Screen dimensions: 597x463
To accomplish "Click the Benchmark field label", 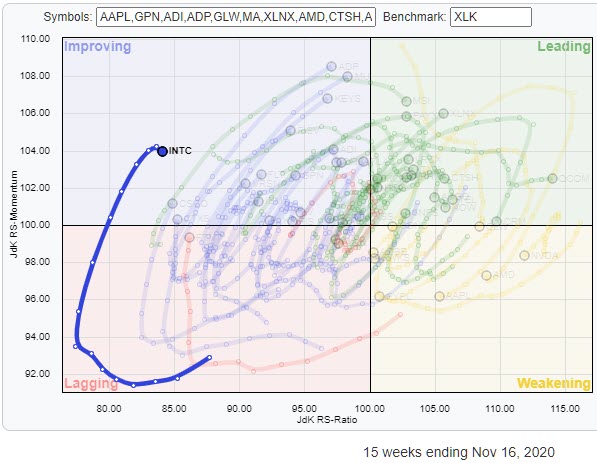I will coord(415,17).
